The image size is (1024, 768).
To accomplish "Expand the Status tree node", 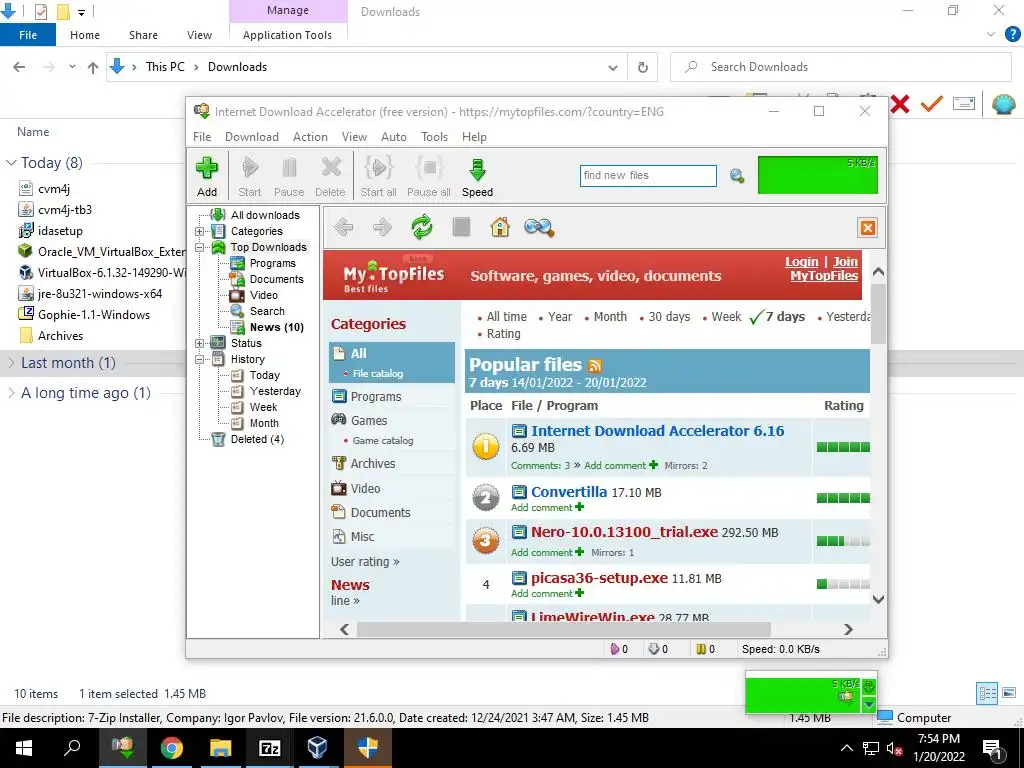I will click(199, 344).
